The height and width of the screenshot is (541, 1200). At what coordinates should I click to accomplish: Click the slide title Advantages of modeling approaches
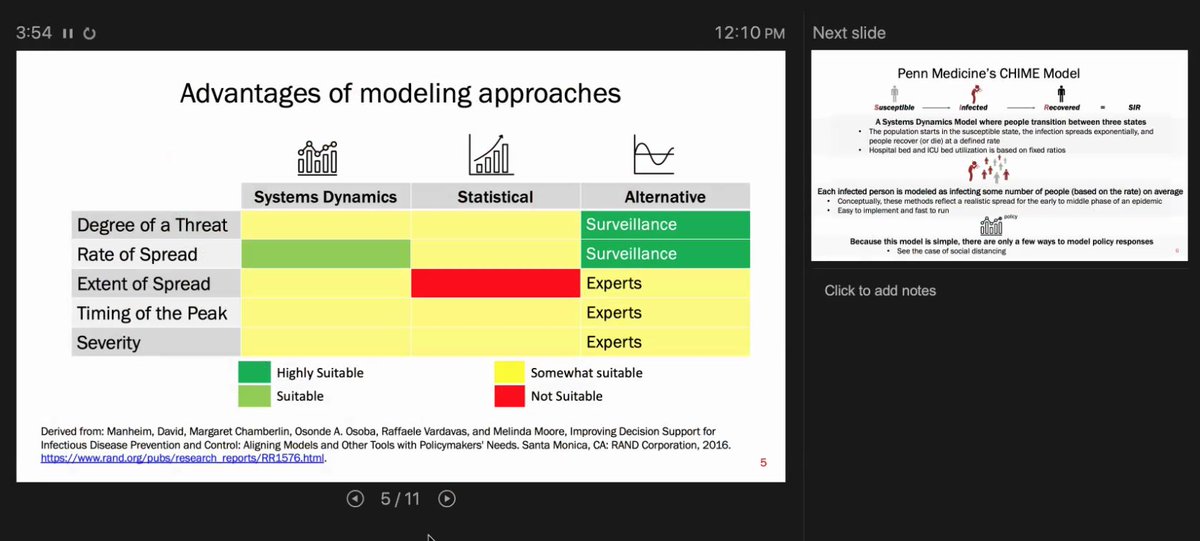(400, 94)
